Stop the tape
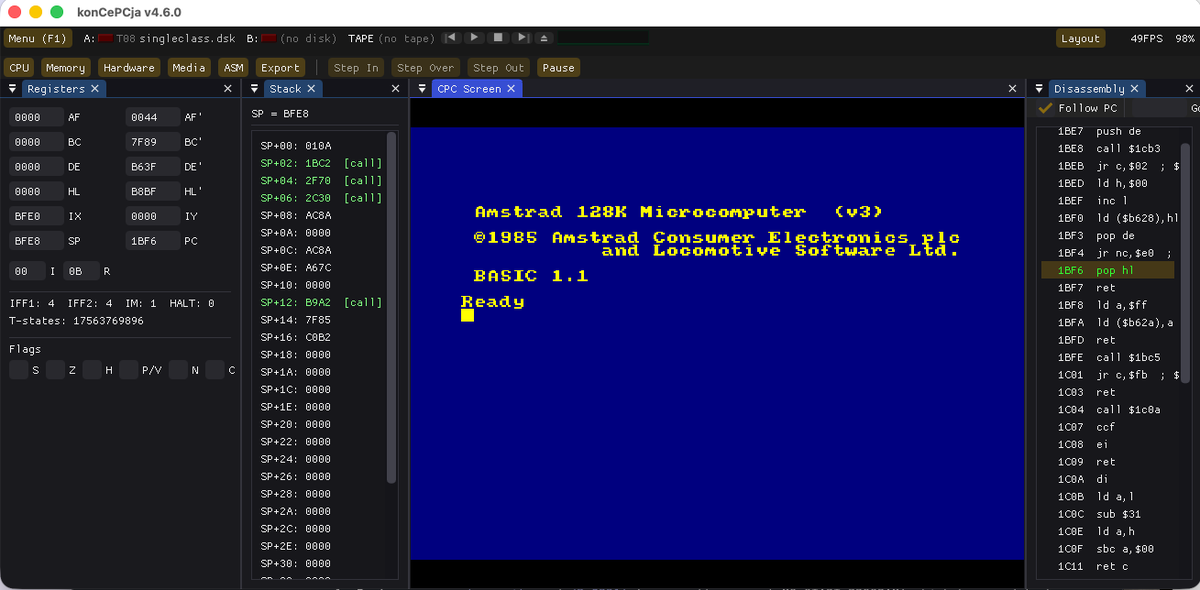Viewport: 1200px width, 590px height. (498, 38)
